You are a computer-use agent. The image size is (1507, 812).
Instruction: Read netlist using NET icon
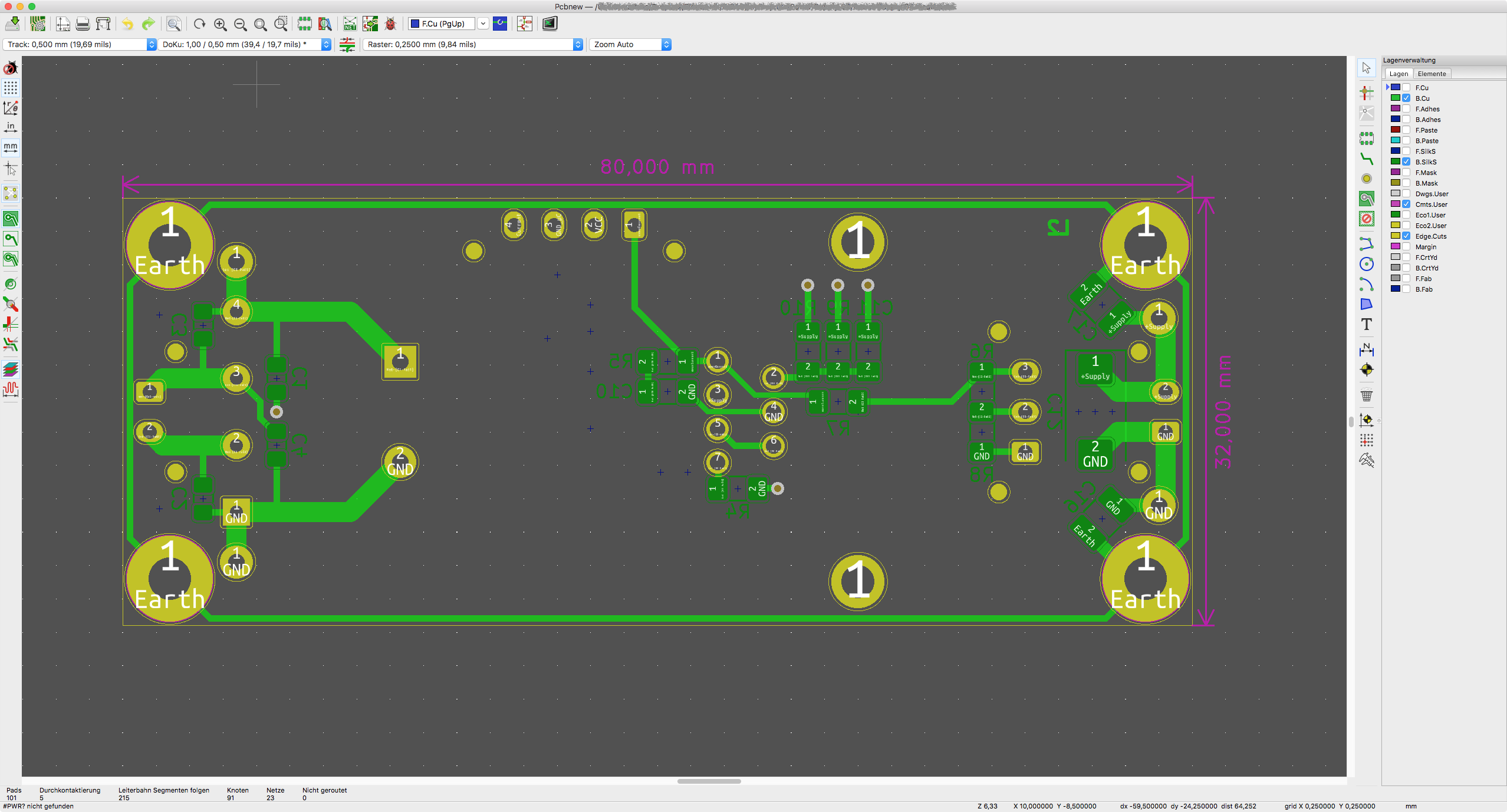(350, 24)
